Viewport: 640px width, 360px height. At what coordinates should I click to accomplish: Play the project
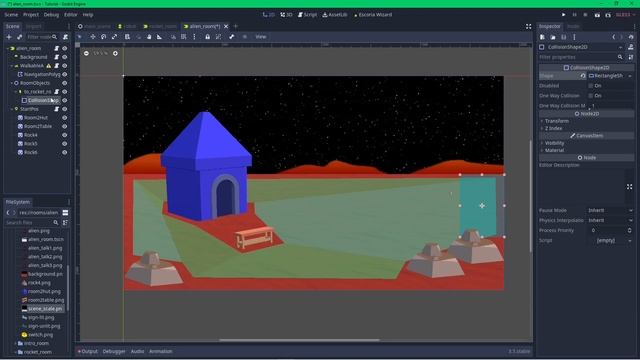click(x=564, y=15)
